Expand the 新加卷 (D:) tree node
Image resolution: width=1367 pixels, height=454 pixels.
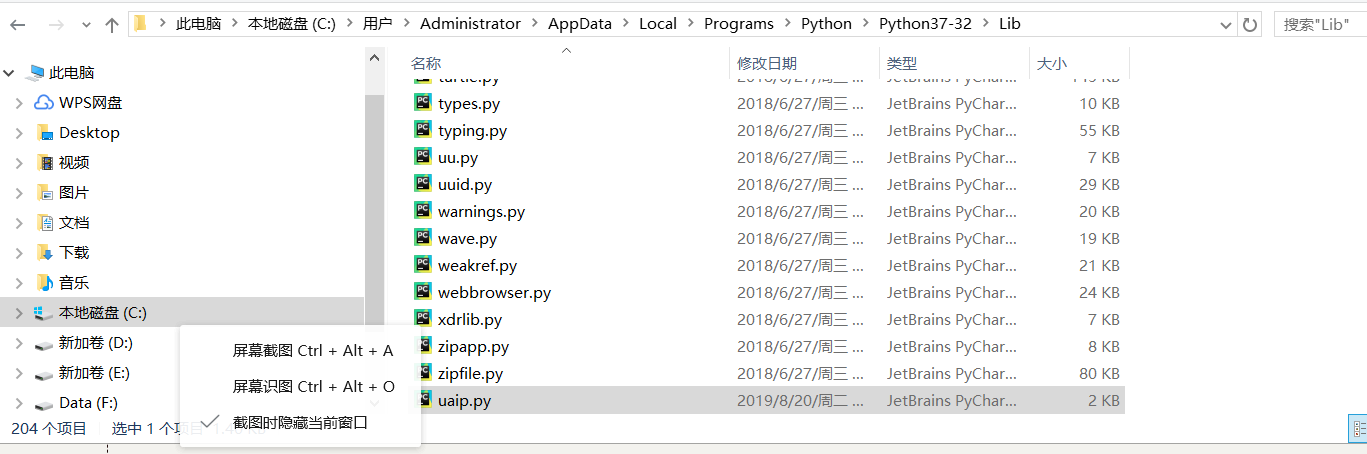[19, 343]
